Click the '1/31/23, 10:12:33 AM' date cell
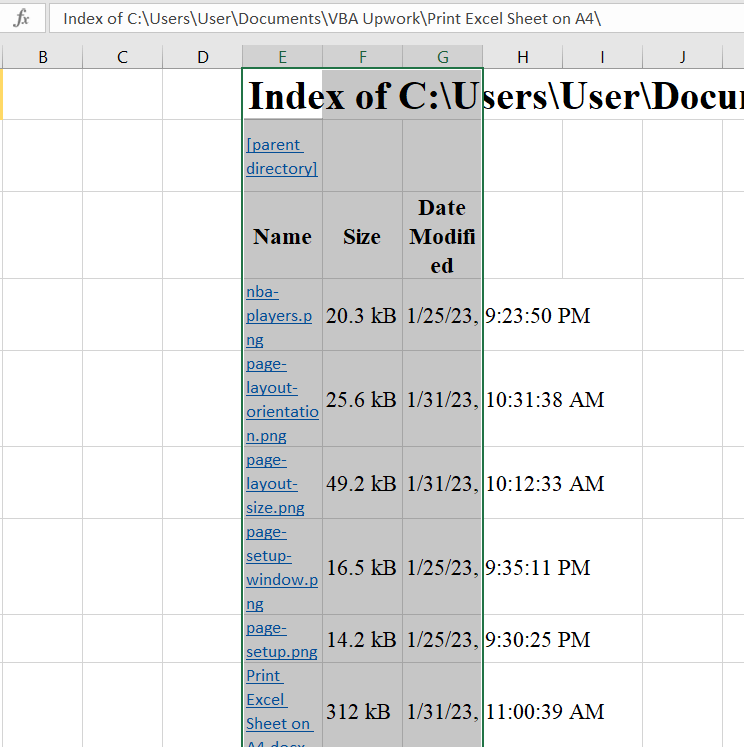744x747 pixels. click(442, 484)
